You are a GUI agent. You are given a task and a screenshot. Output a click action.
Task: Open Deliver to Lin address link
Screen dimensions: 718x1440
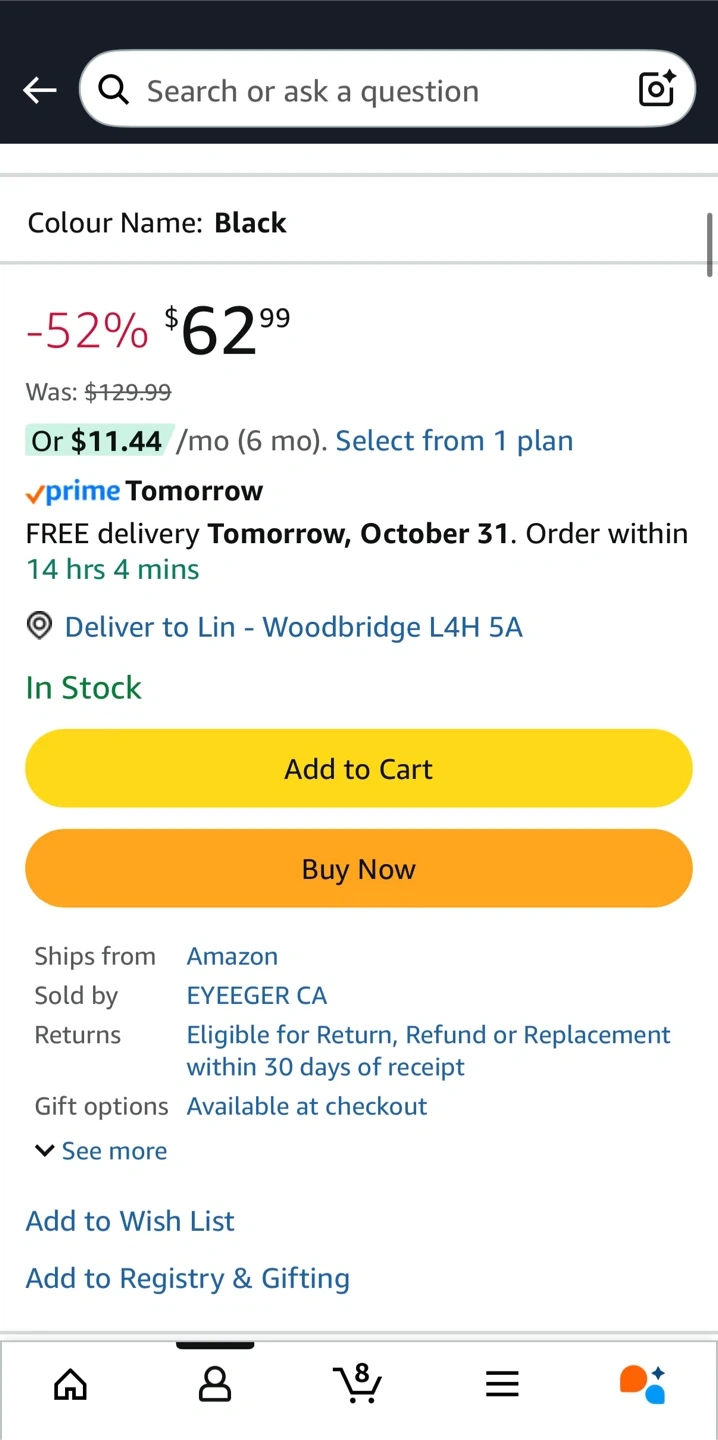click(x=293, y=627)
